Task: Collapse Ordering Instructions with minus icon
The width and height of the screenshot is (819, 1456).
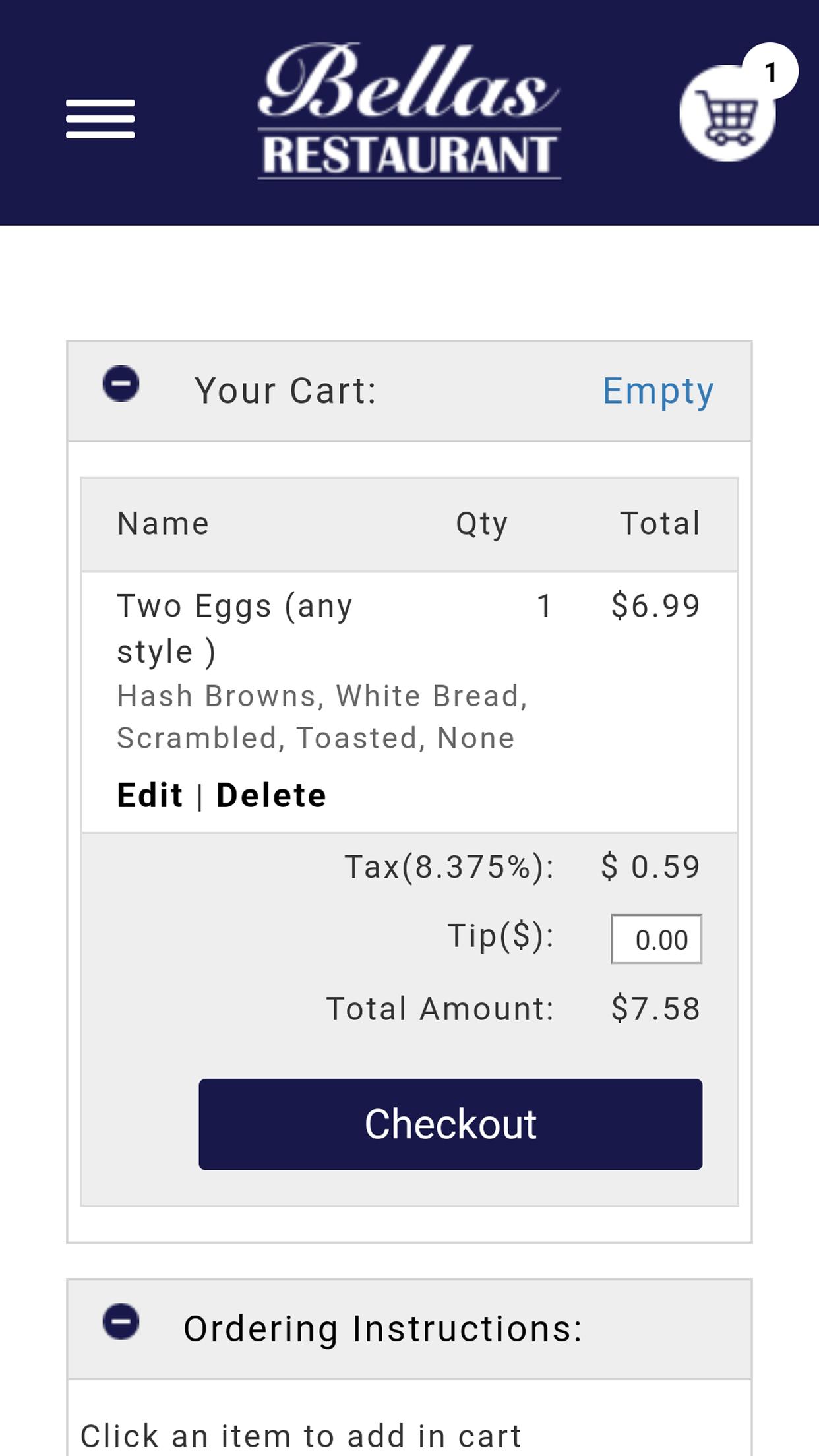Action: tap(121, 1321)
